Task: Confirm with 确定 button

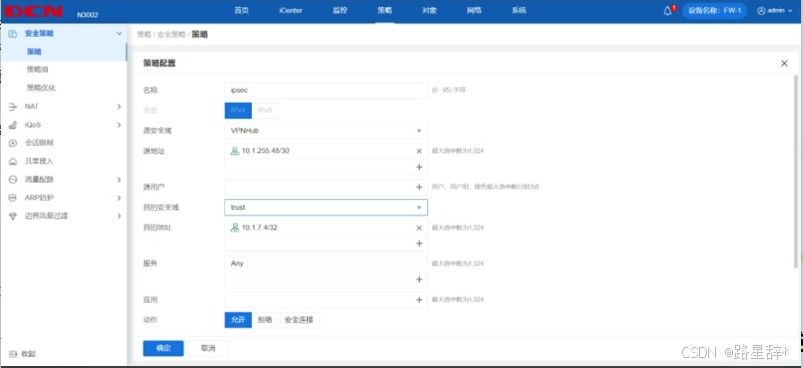Action: (x=163, y=348)
